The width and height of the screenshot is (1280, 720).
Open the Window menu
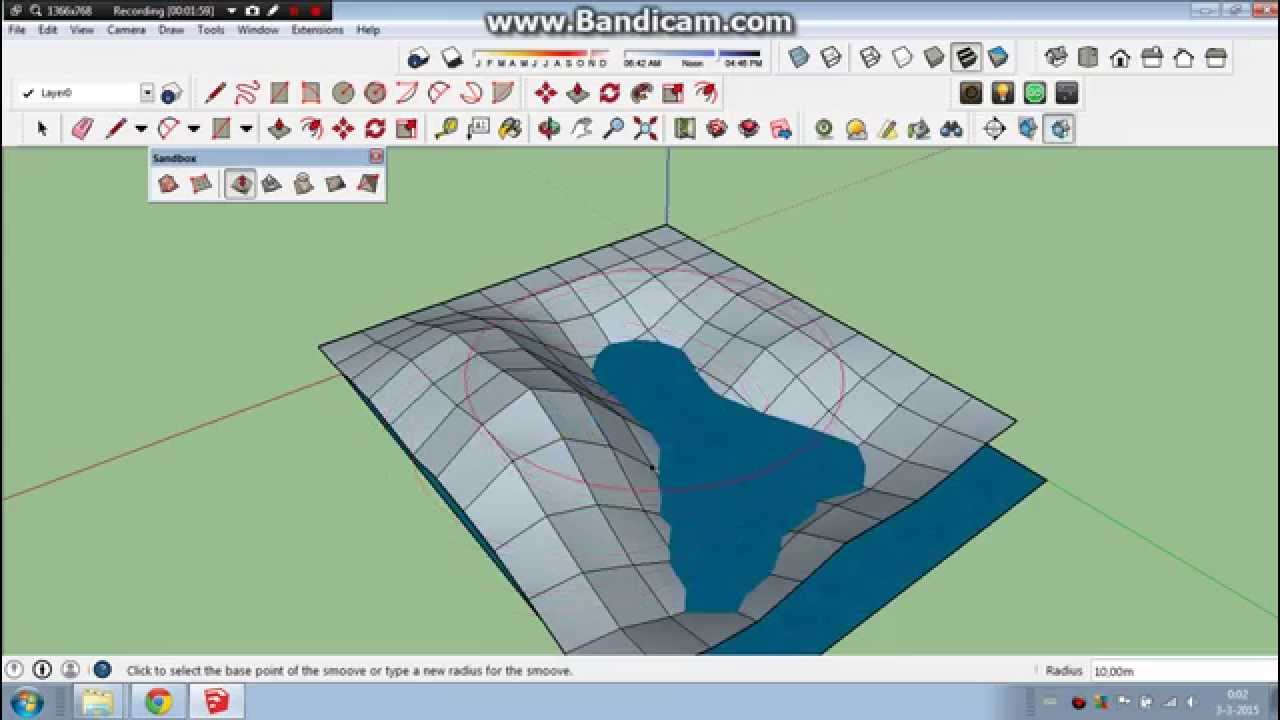[258, 30]
